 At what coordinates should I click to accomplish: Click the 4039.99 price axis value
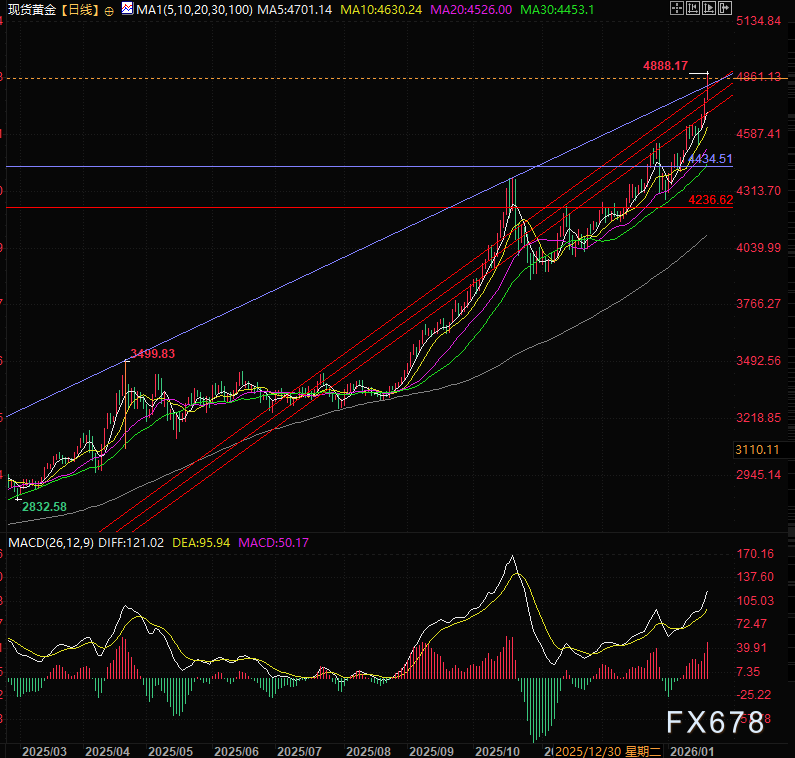click(758, 247)
